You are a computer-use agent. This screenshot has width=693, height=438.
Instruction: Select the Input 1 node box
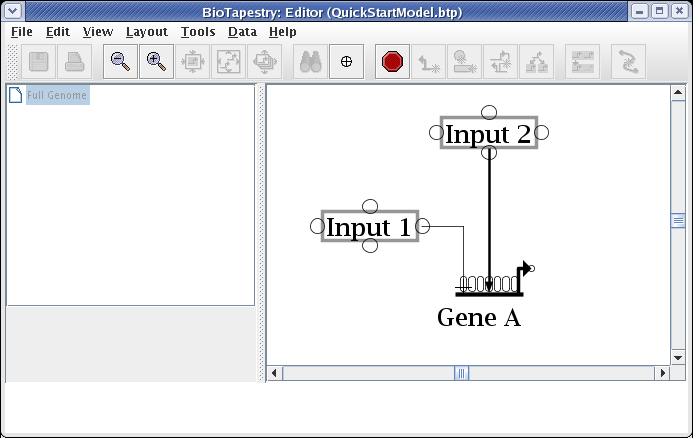click(369, 227)
